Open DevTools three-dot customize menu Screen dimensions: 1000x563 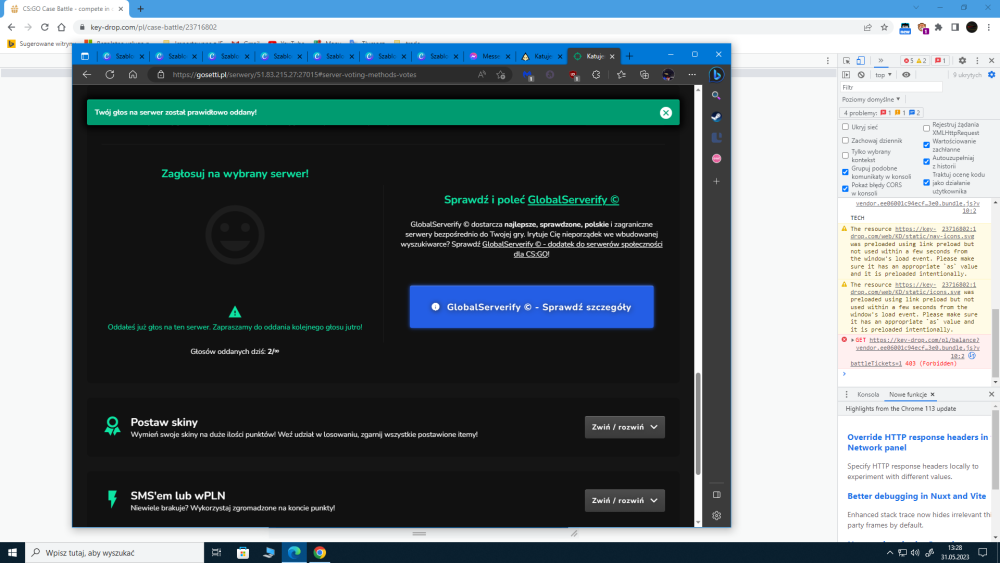tap(977, 61)
